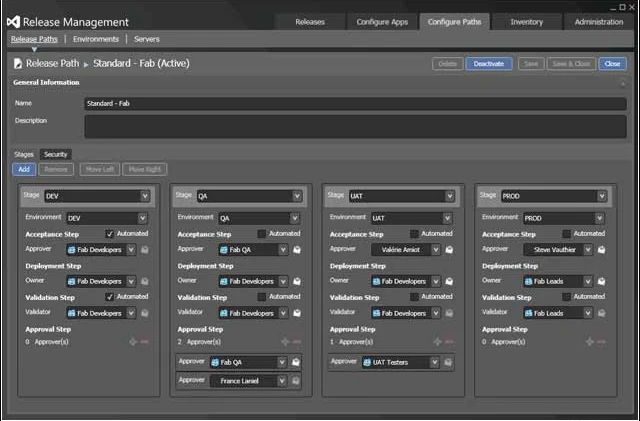Image resolution: width=640 pixels, height=421 pixels.
Task: Click the email icon beside UAT Validator
Action: (449, 313)
